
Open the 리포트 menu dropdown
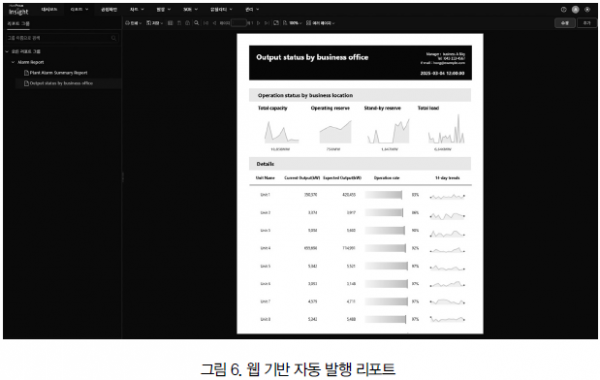[x=79, y=9]
